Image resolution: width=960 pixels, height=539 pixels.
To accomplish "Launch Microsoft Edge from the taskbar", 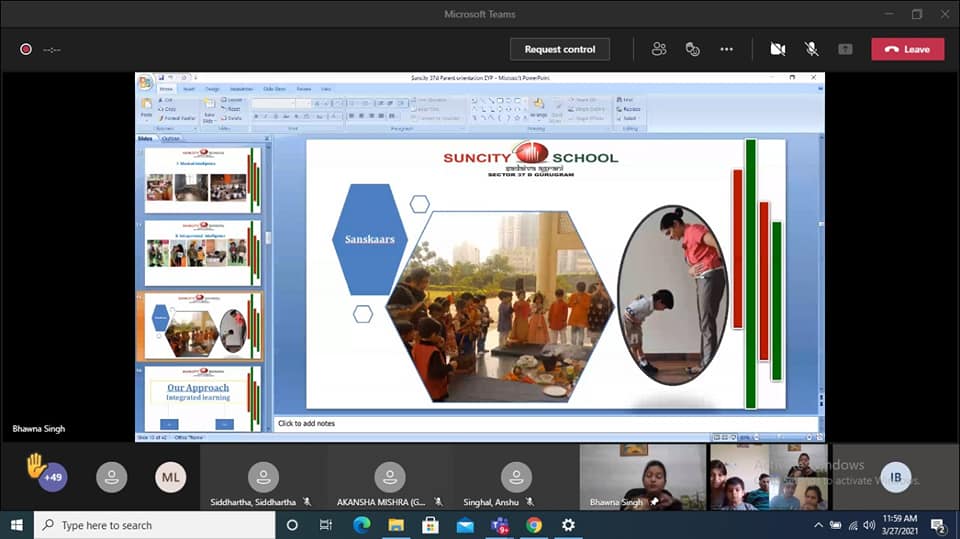I will [x=361, y=525].
